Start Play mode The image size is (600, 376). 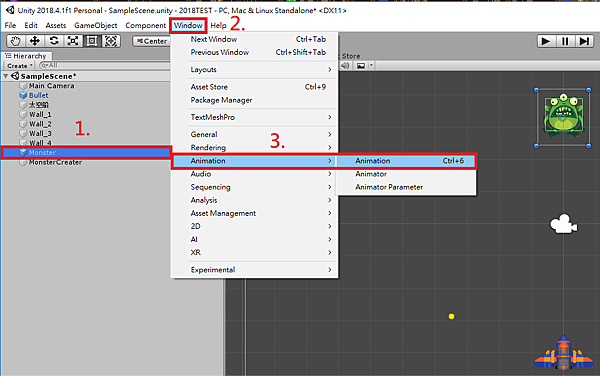(x=546, y=41)
